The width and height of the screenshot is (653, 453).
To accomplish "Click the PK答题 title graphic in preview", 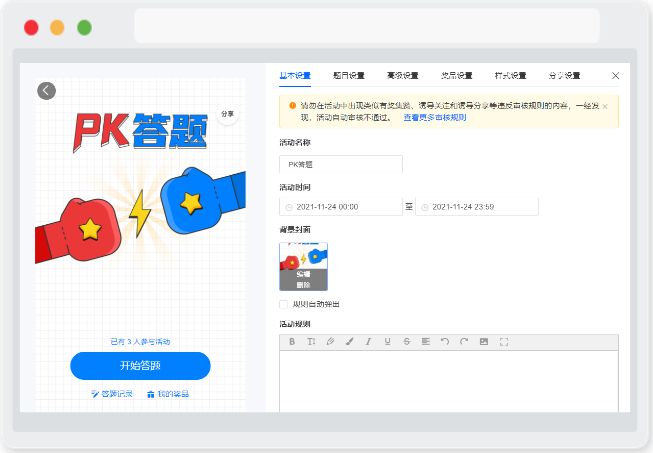I will coord(140,132).
